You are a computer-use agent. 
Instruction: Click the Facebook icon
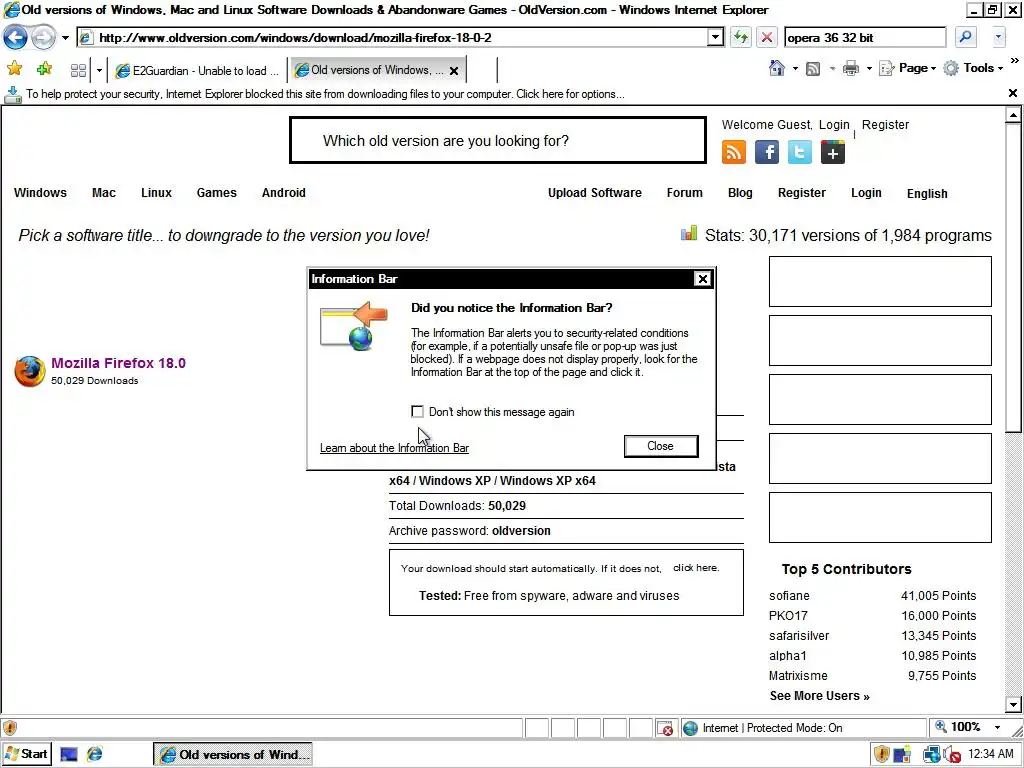click(x=767, y=152)
